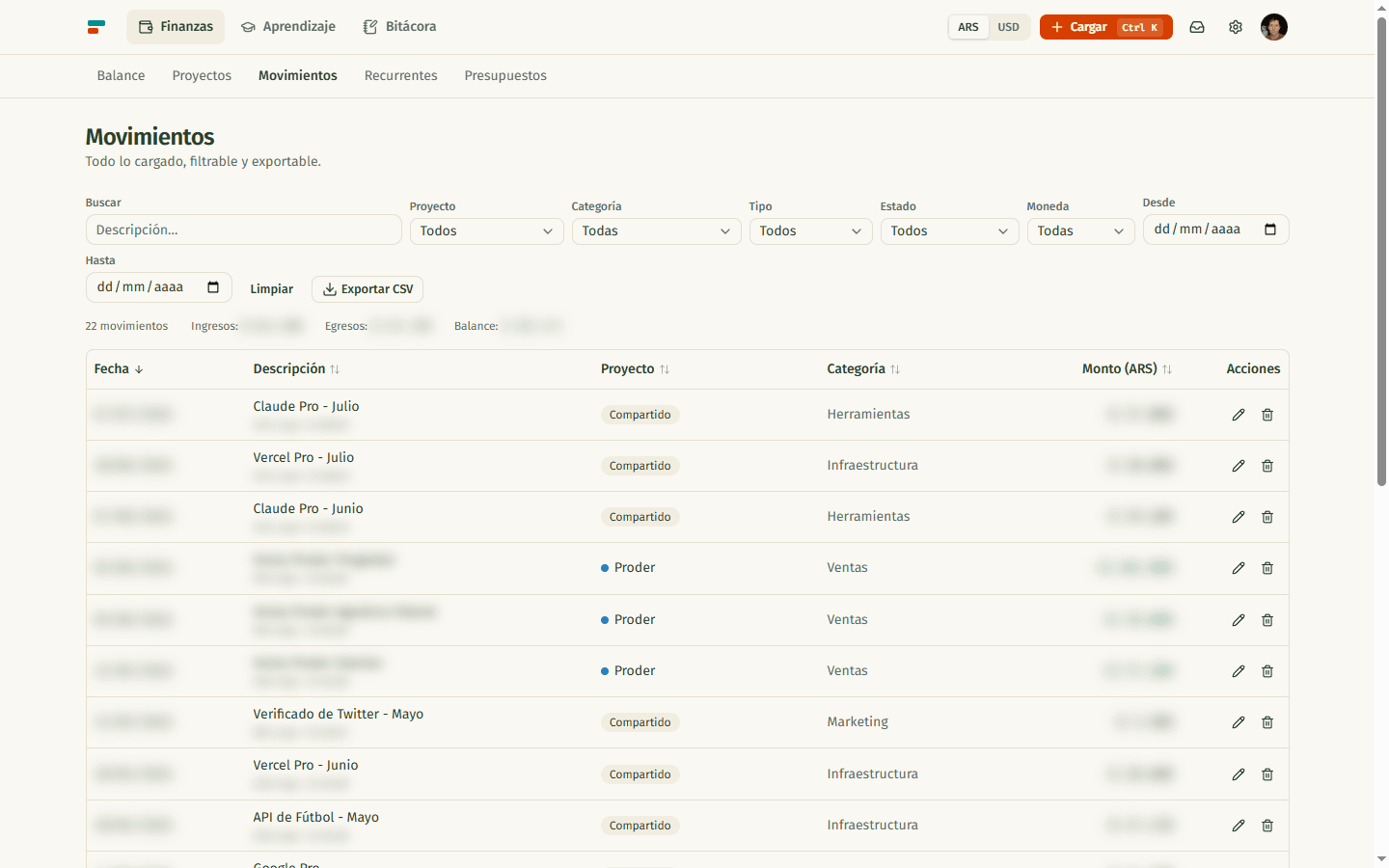Screen dimensions: 1389x868
Task: Edit the Verificado de Twitter - Mayo row
Action: point(1239,722)
